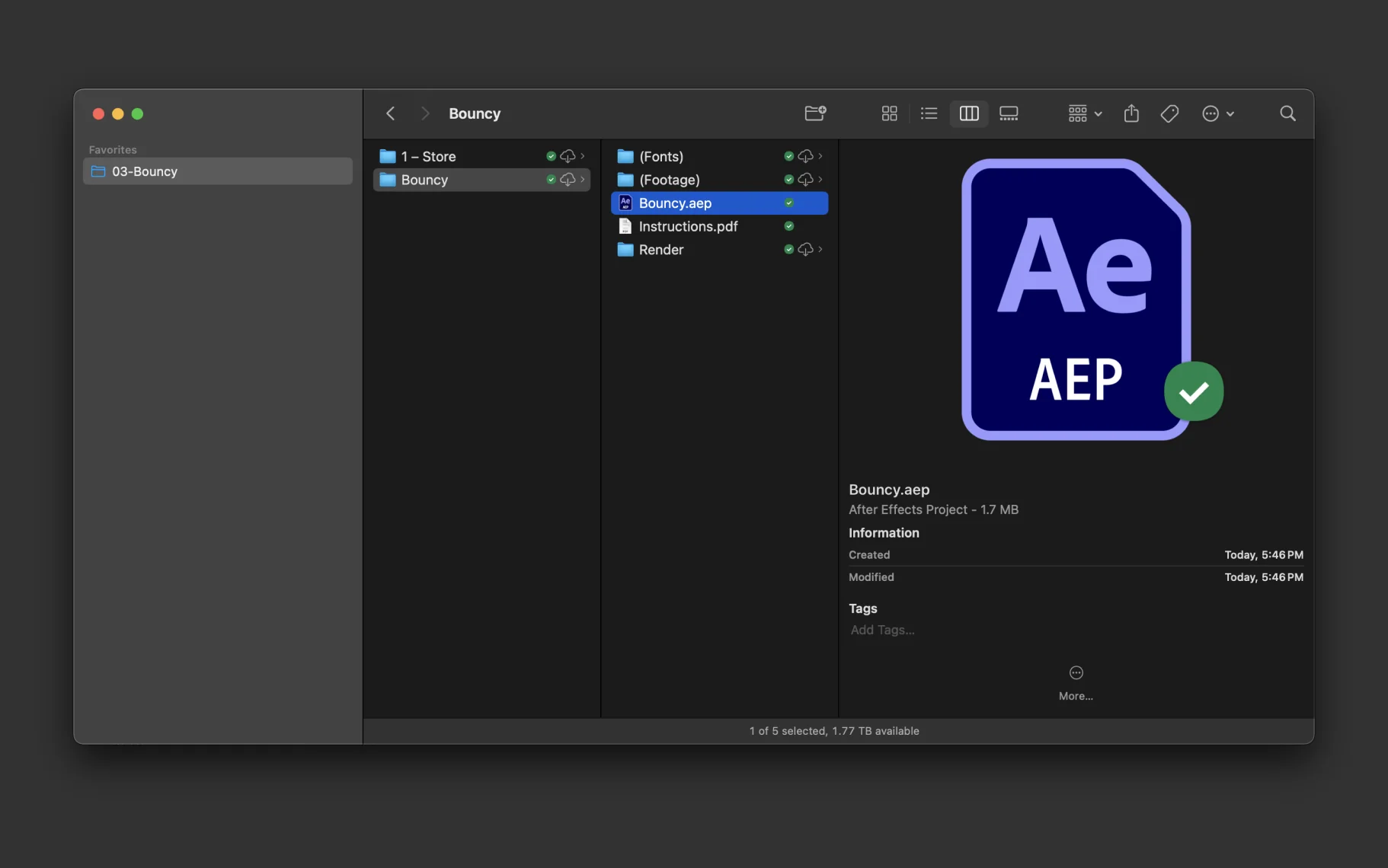Expand the (Fonts) folder chevron

coord(820,156)
